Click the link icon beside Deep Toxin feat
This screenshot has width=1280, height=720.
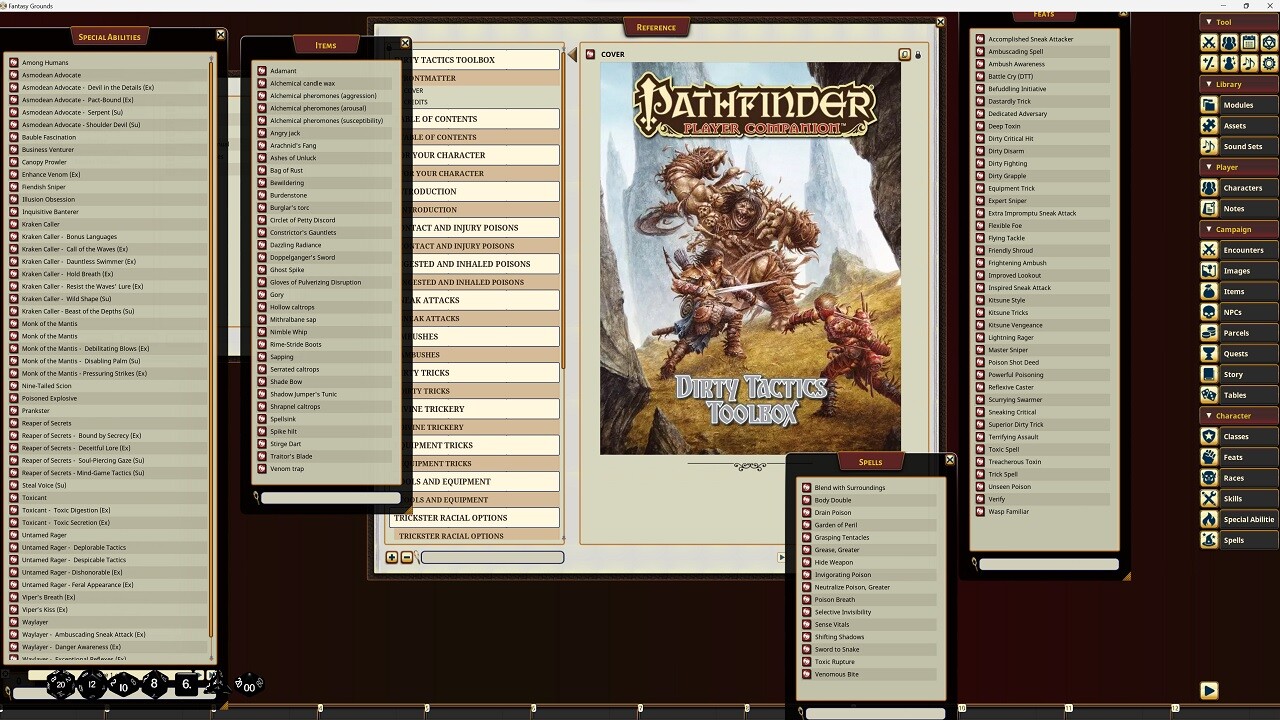[x=980, y=126]
